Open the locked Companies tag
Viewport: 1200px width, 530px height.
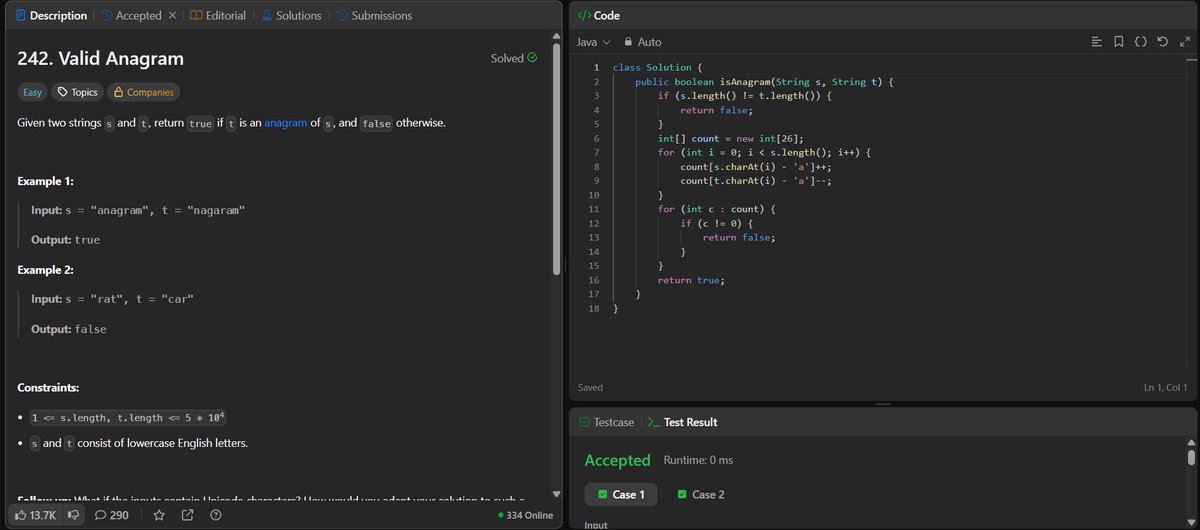click(x=143, y=92)
